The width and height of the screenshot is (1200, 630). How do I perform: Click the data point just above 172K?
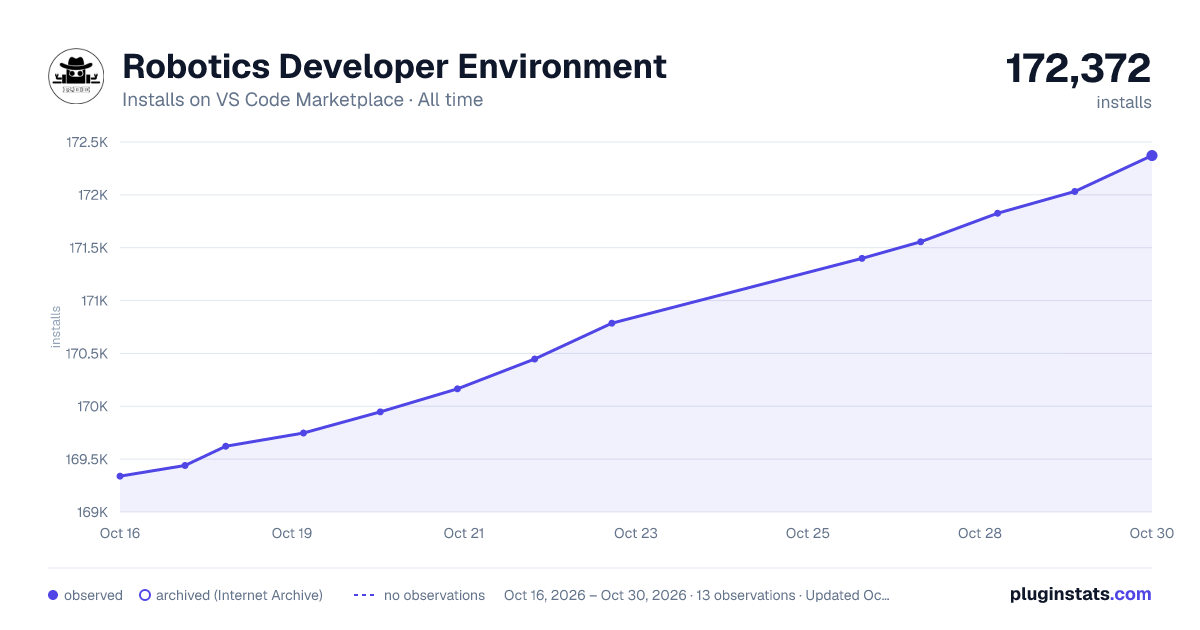(x=1075, y=191)
